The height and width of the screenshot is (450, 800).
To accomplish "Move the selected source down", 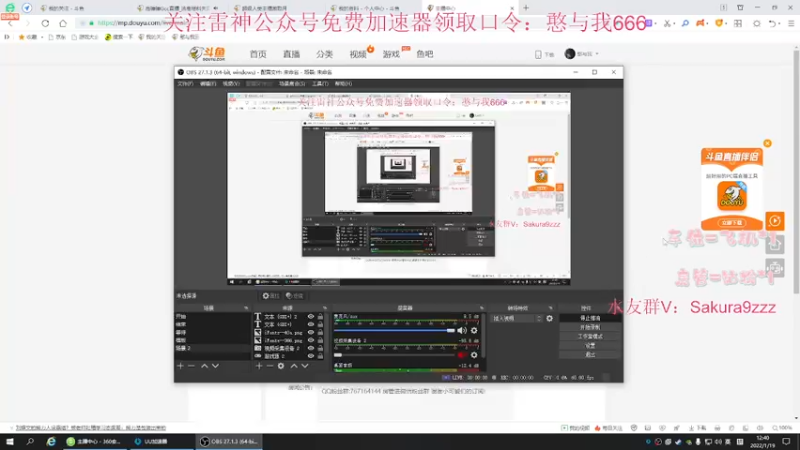I will pos(305,366).
